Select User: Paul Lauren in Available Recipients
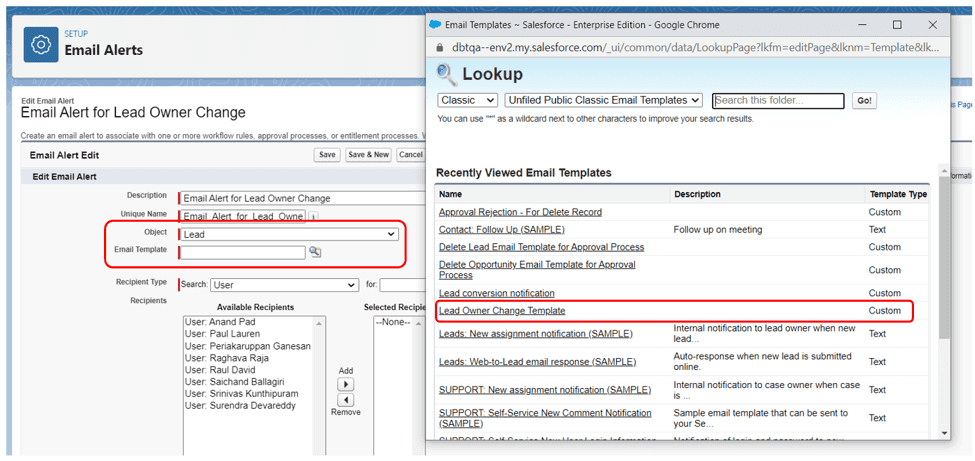 pyautogui.click(x=223, y=334)
